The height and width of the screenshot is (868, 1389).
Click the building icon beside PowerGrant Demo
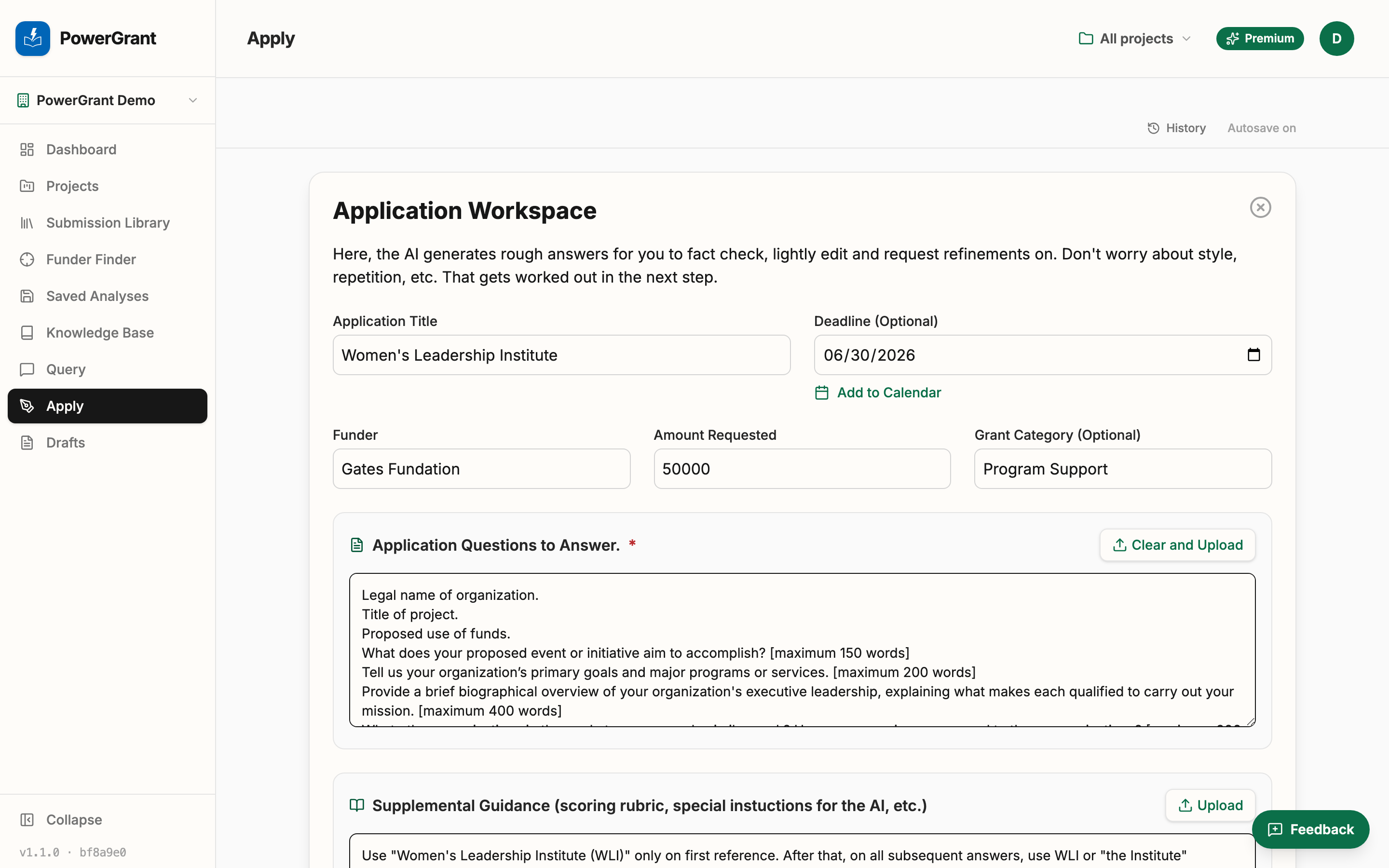(23, 100)
